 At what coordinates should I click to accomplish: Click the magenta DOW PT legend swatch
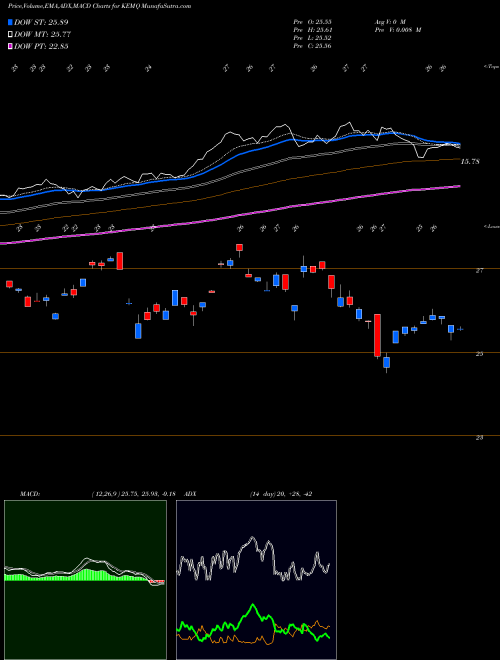pyautogui.click(x=10, y=46)
